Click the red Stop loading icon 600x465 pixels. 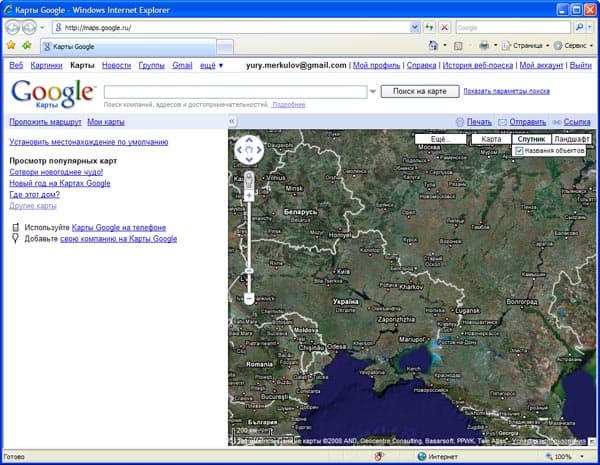444,28
